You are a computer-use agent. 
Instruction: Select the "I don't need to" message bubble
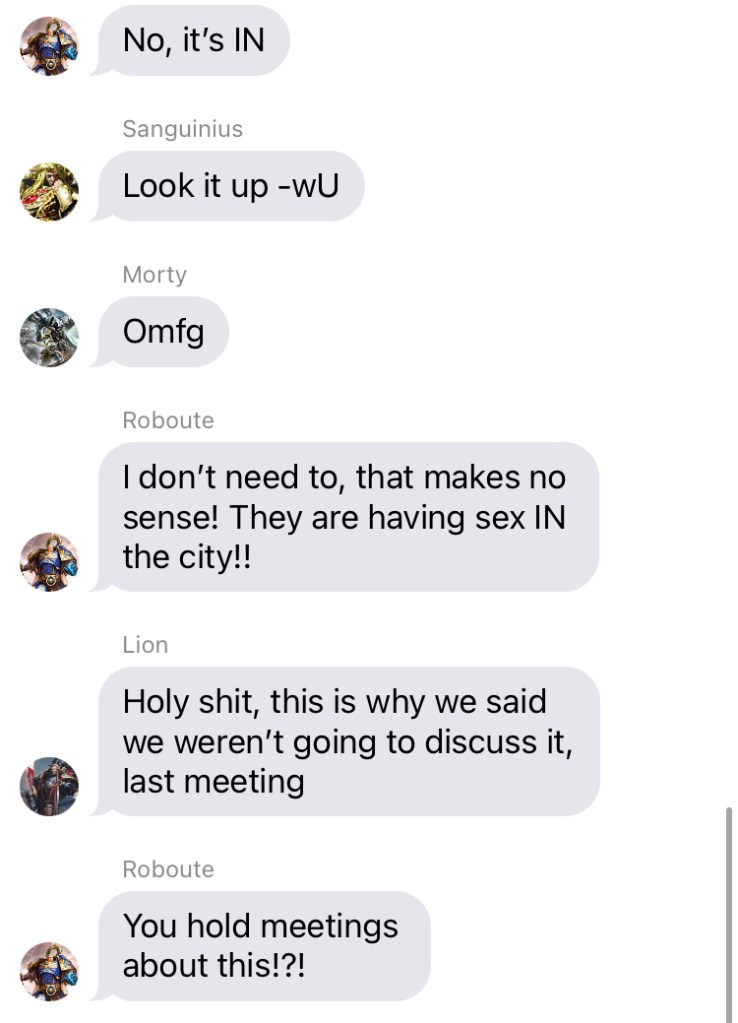click(348, 517)
